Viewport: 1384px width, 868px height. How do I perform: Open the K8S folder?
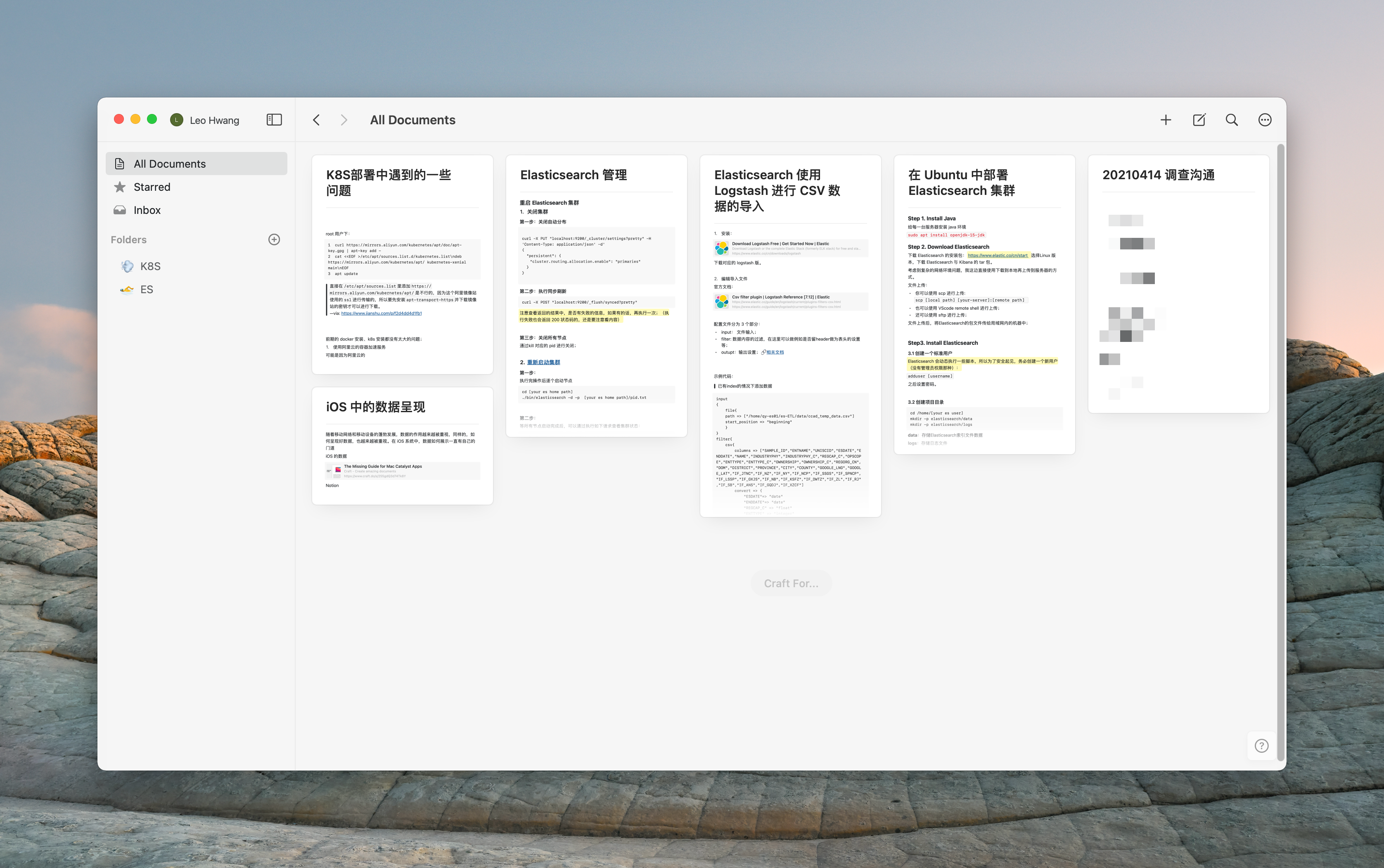pos(150,266)
